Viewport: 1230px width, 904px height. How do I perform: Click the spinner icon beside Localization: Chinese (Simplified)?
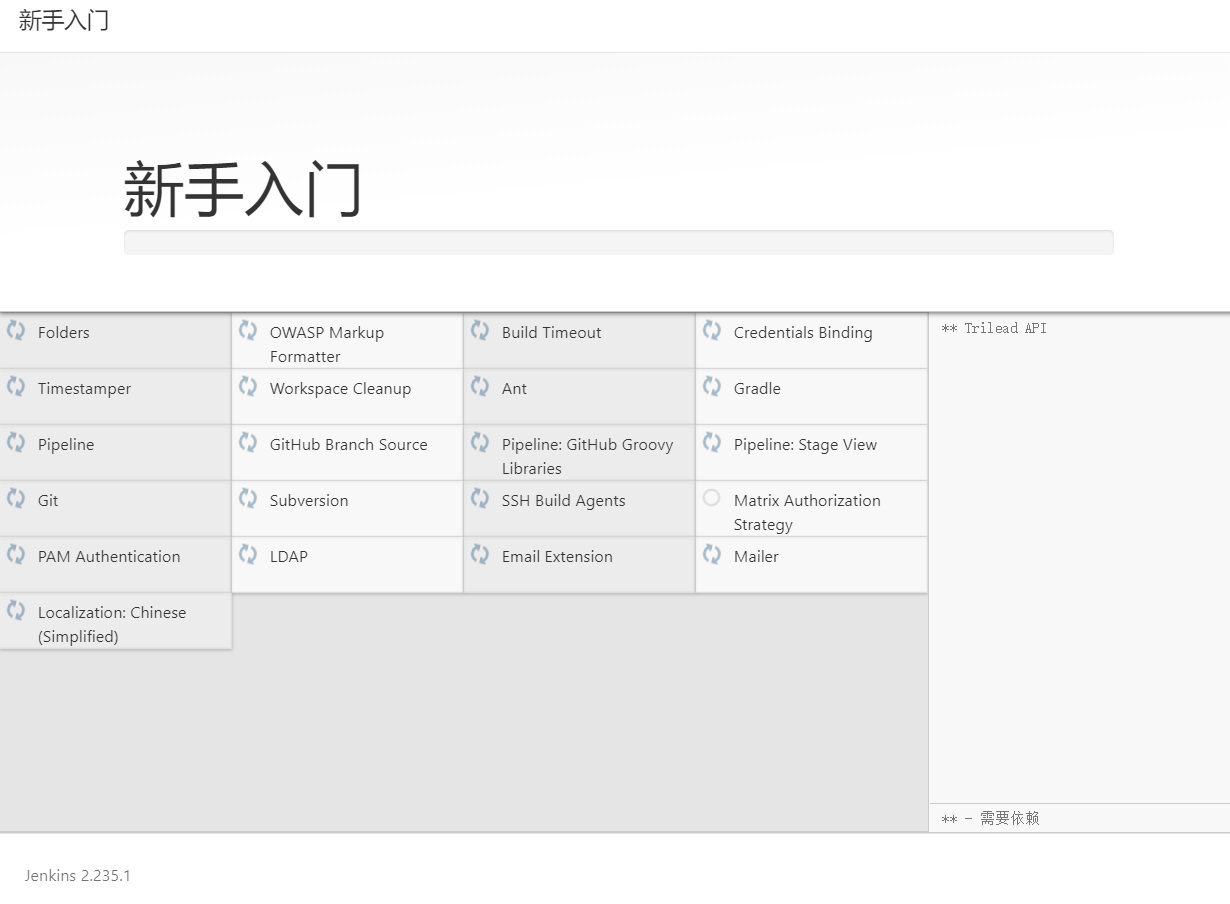point(16,611)
